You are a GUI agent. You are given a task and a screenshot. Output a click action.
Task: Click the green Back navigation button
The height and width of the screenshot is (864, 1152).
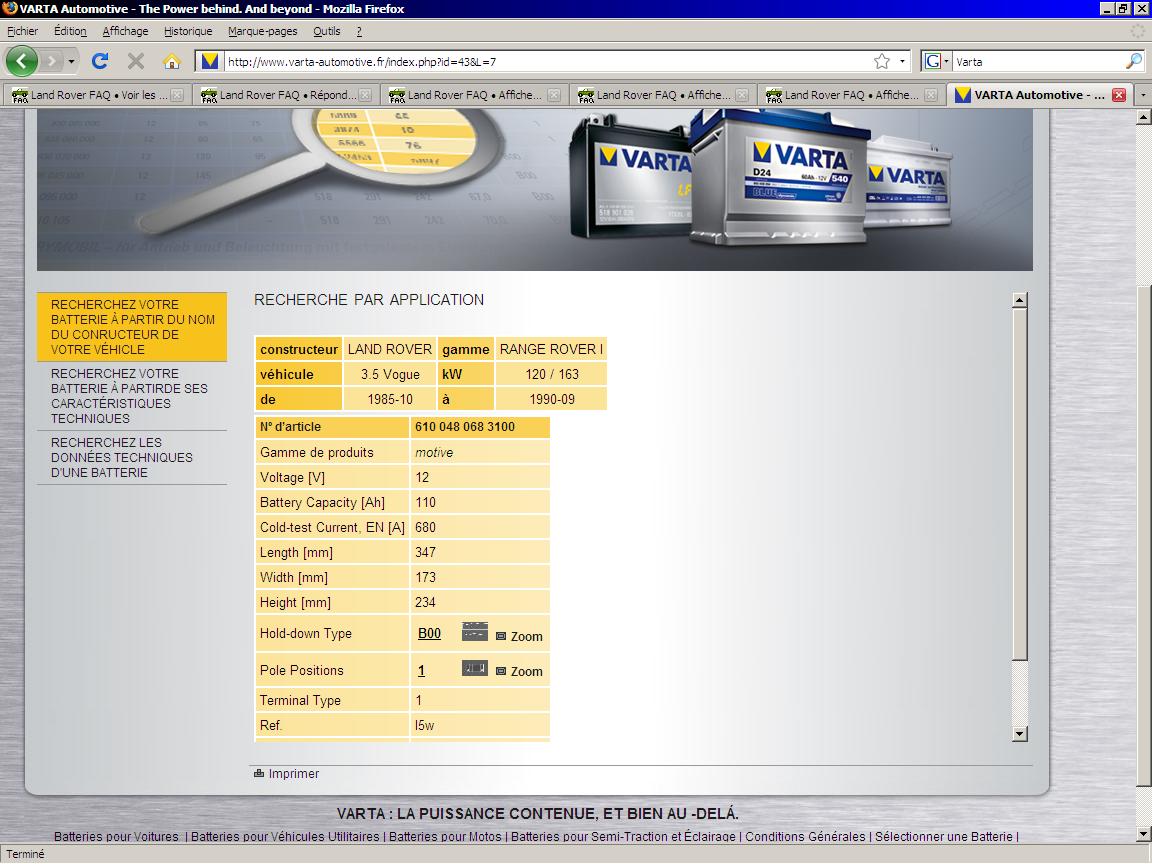[x=22, y=61]
